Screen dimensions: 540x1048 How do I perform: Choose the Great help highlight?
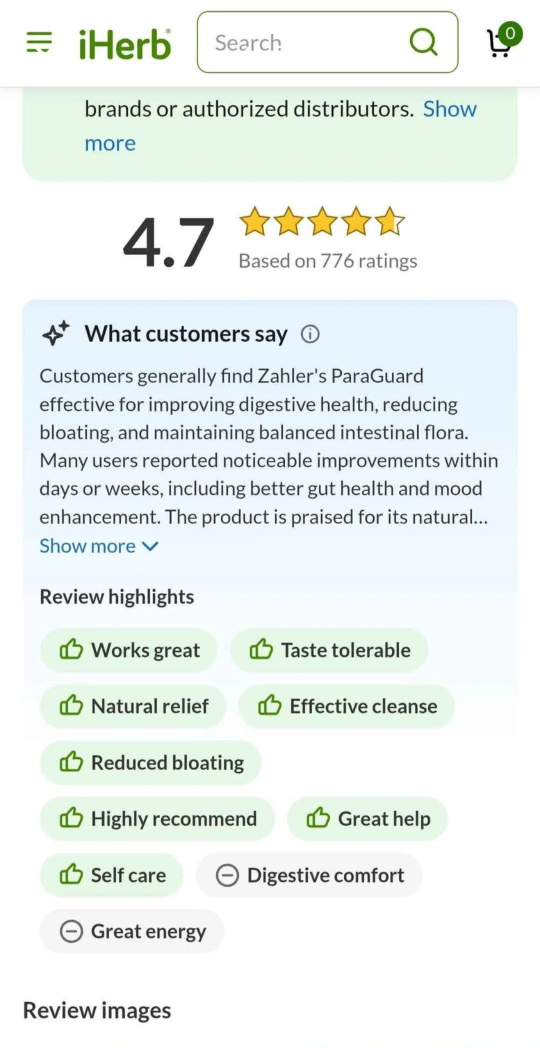[x=367, y=819]
